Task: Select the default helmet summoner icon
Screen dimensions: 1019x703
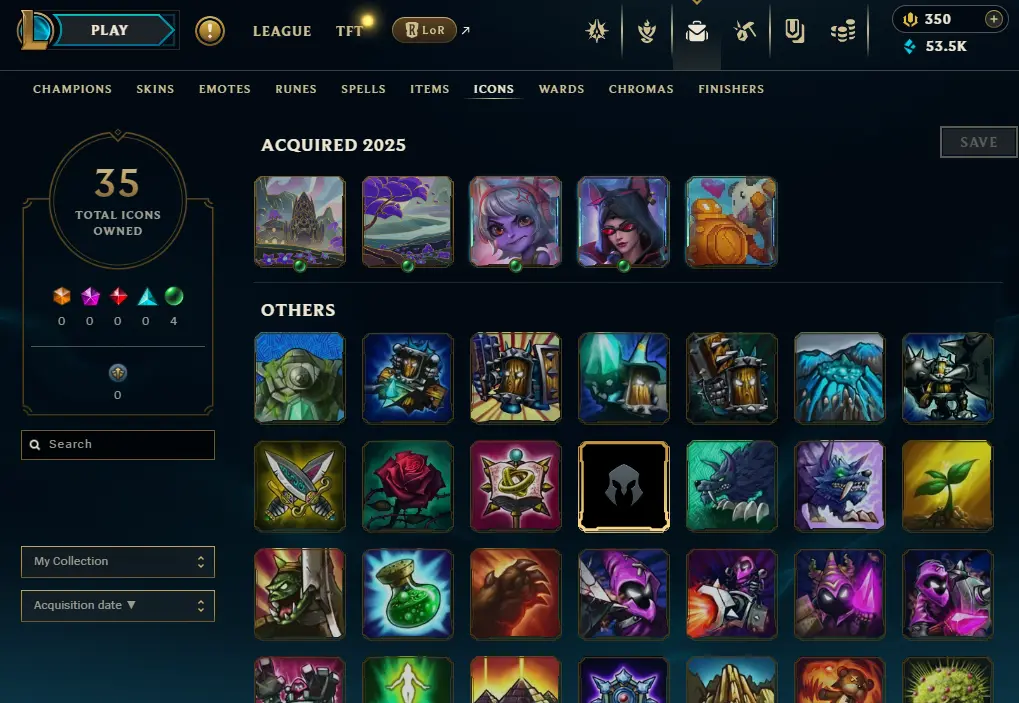Action: [623, 486]
